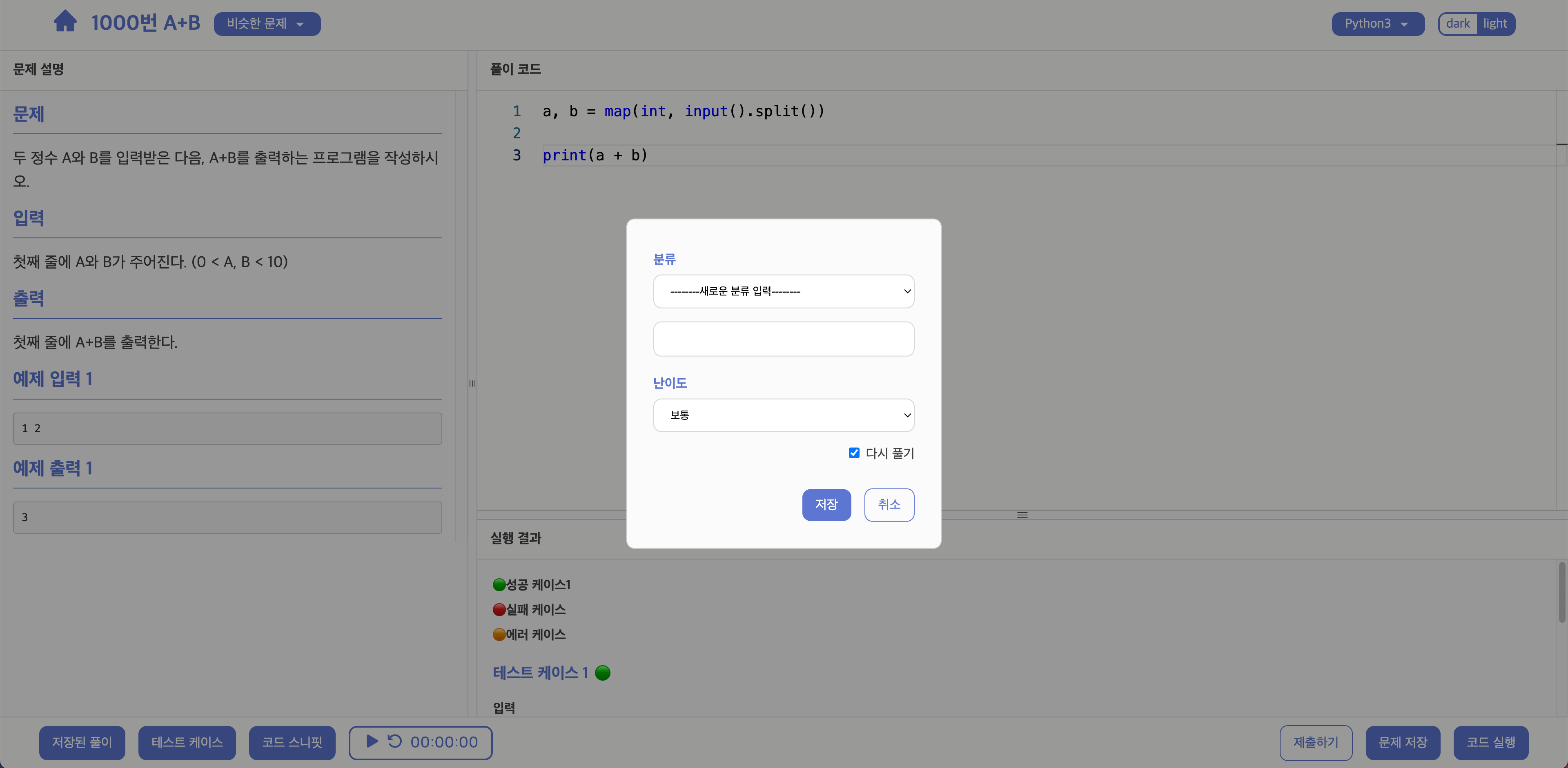The height and width of the screenshot is (768, 1568).
Task: Click the timer reset icon
Action: click(394, 741)
